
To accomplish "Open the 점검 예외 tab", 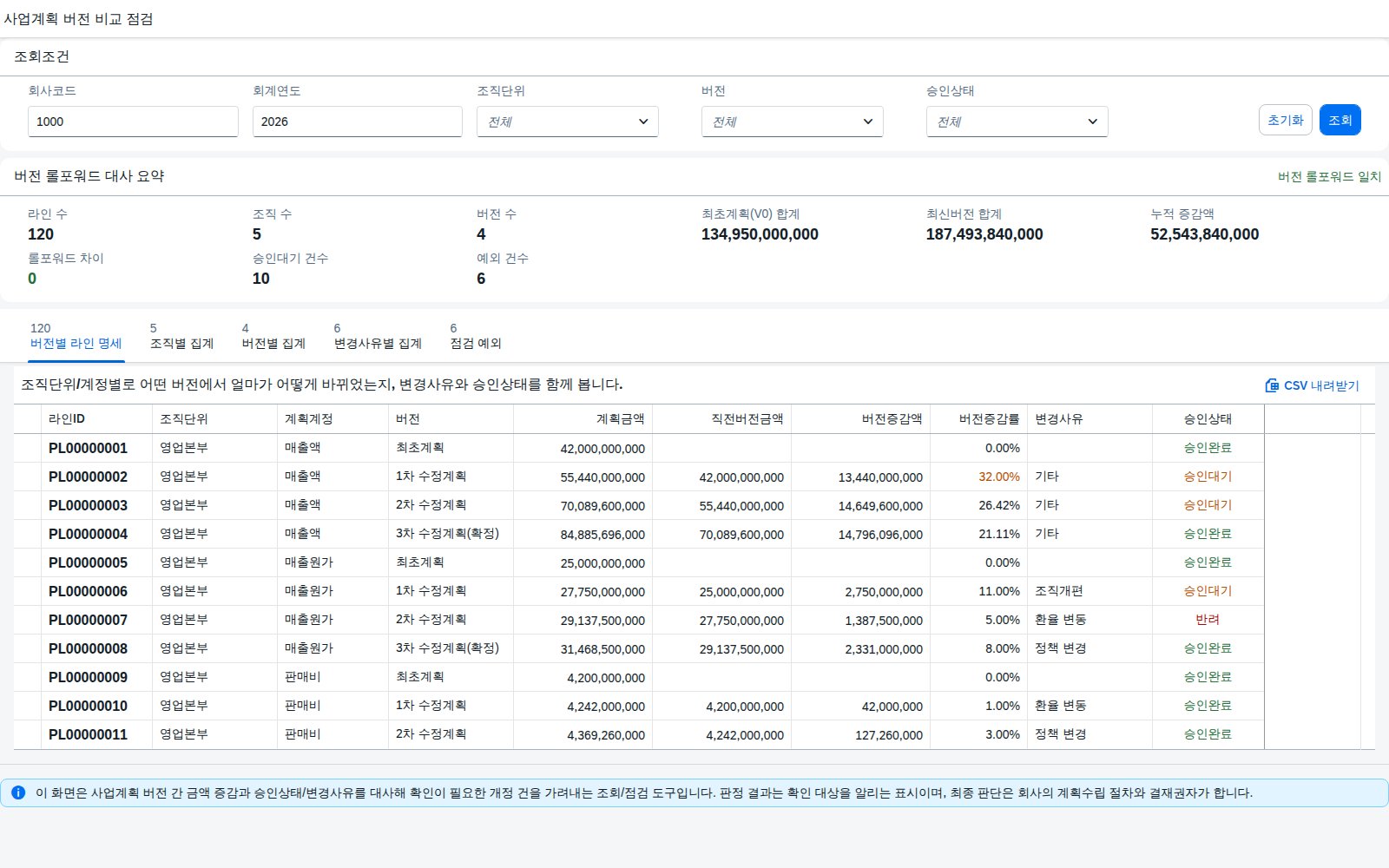I will click(x=476, y=336).
